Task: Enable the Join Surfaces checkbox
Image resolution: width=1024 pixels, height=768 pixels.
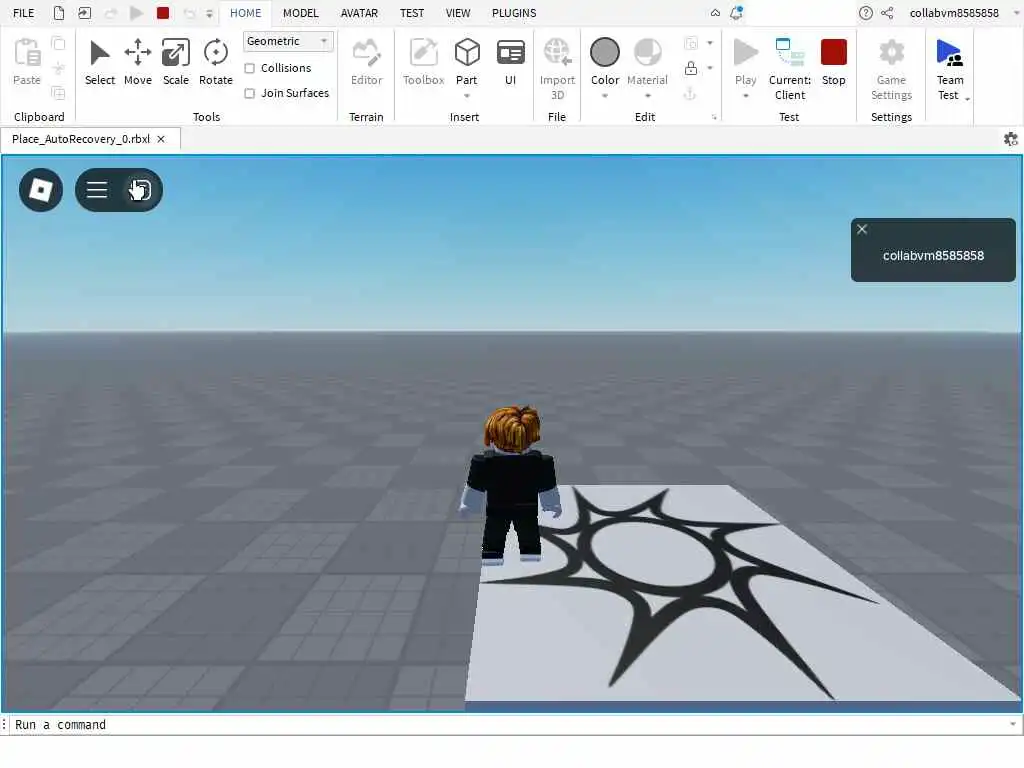Action: click(x=249, y=93)
